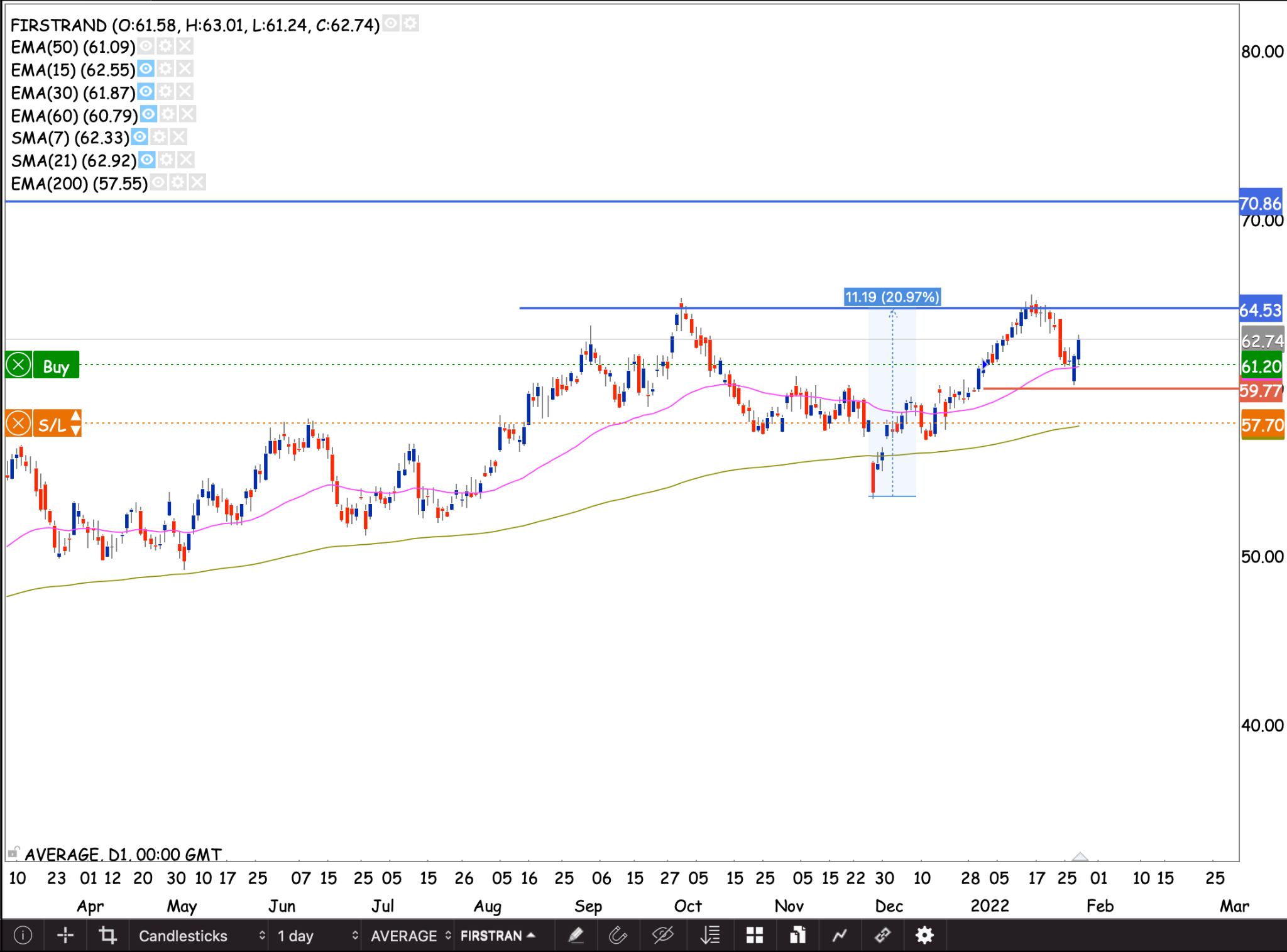The image size is (1287, 952).
Task: Click the info icon in bottom toolbar
Action: (23, 936)
